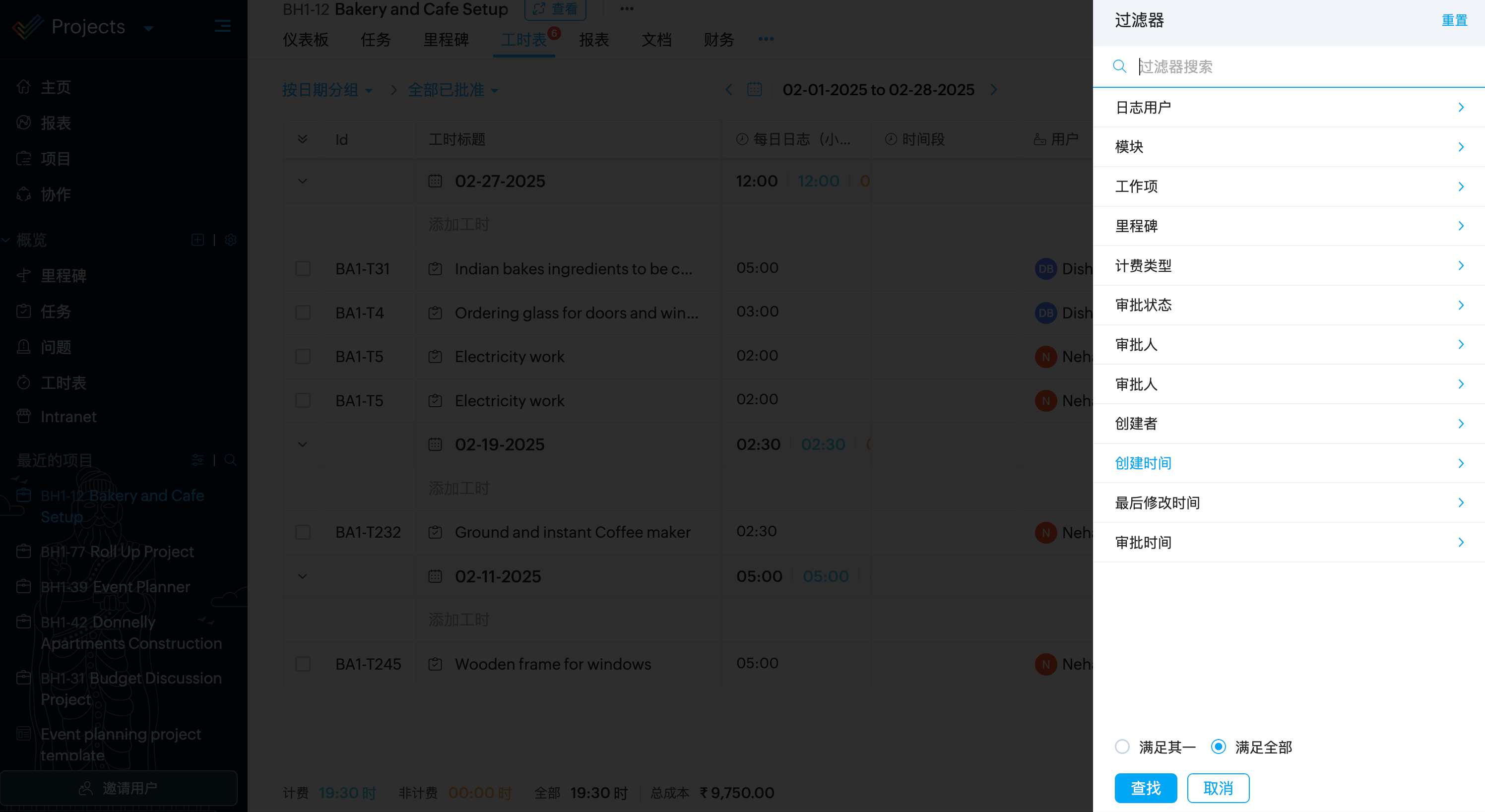Click the 重置 link
1485x812 pixels.
(x=1454, y=20)
